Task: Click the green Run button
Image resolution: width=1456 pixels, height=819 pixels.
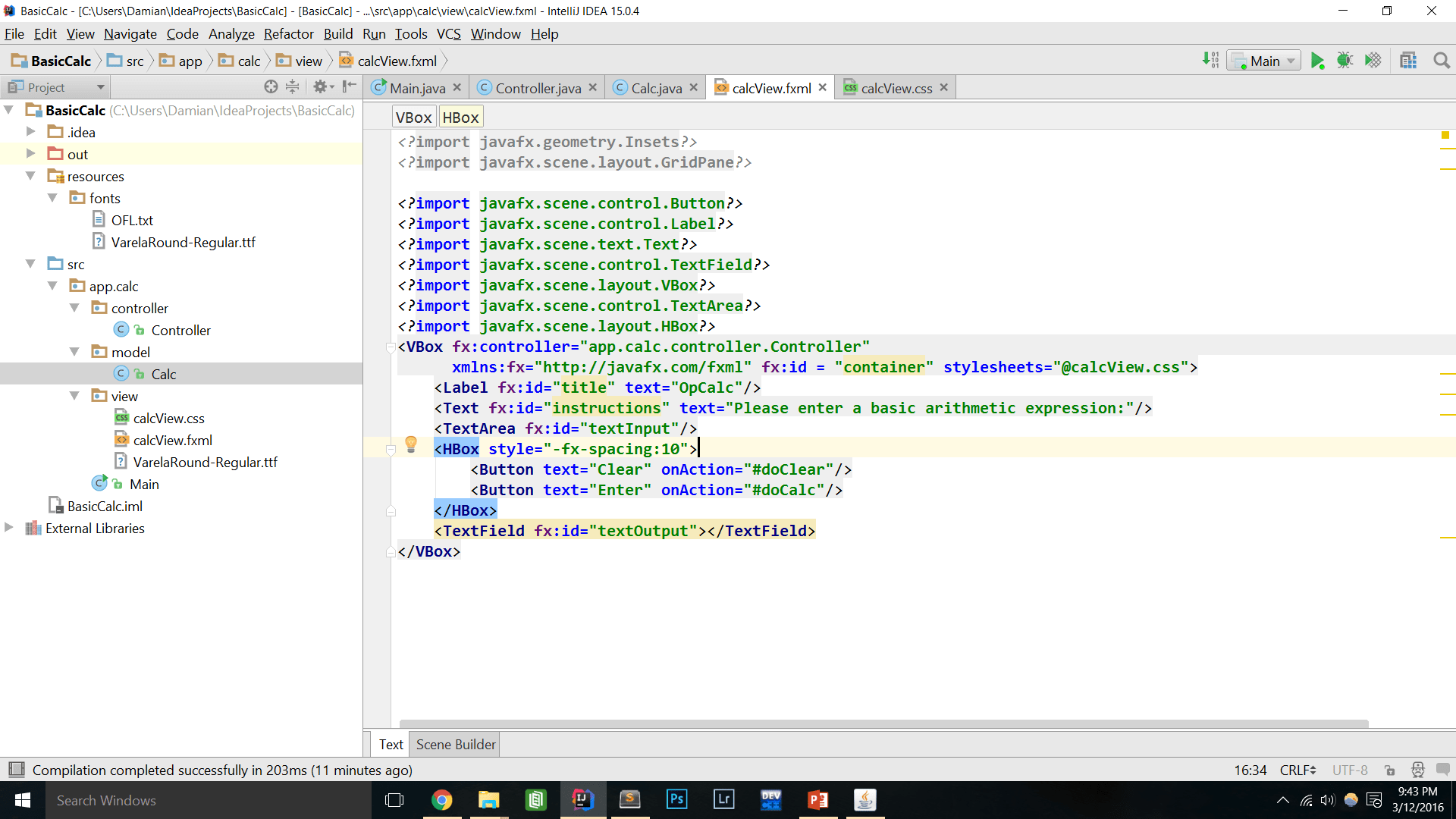Action: pos(1317,61)
